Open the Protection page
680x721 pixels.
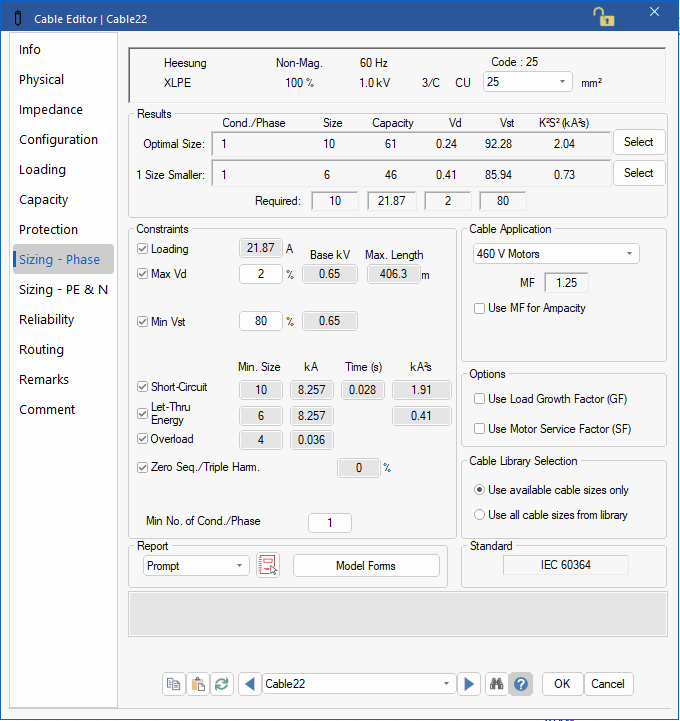[x=48, y=230]
